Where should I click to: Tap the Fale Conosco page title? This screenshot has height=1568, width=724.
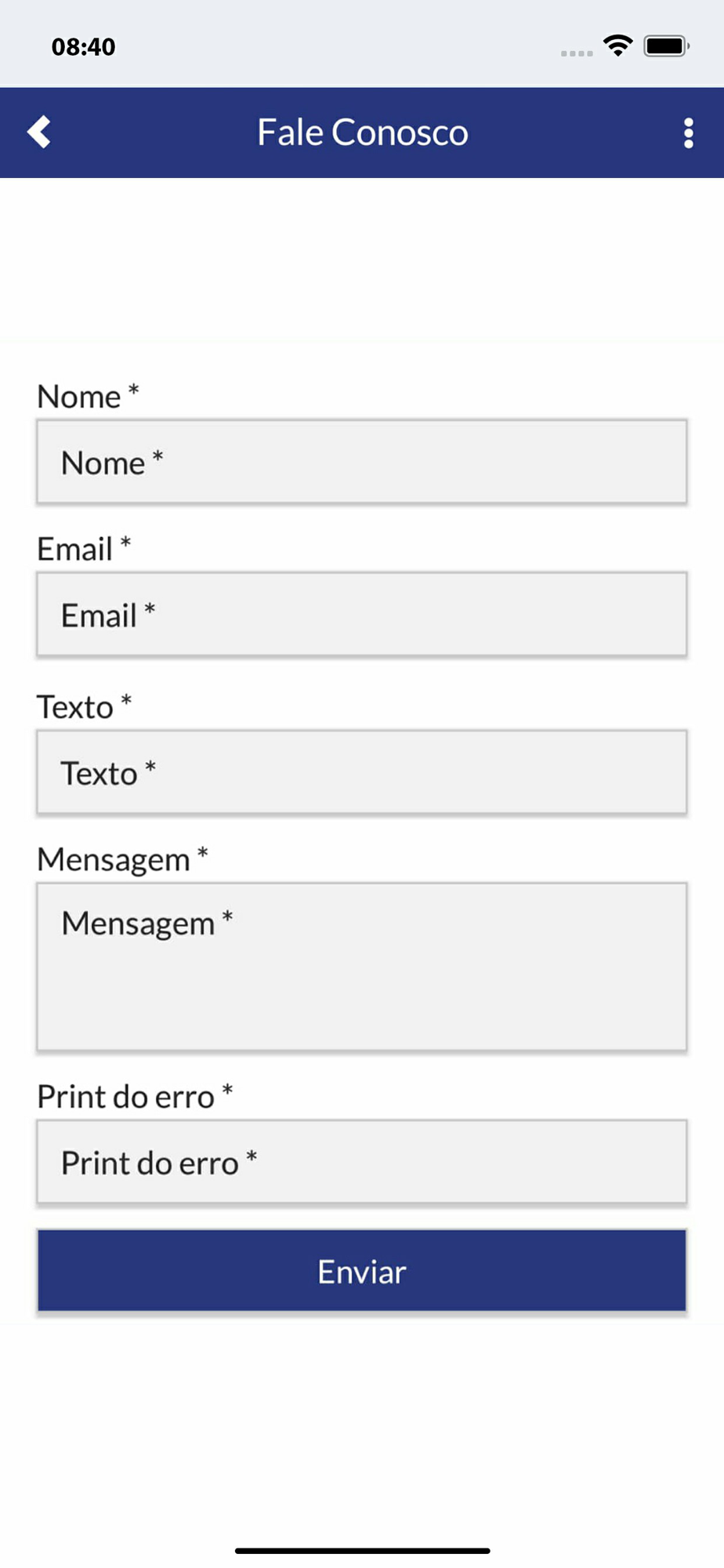(362, 132)
